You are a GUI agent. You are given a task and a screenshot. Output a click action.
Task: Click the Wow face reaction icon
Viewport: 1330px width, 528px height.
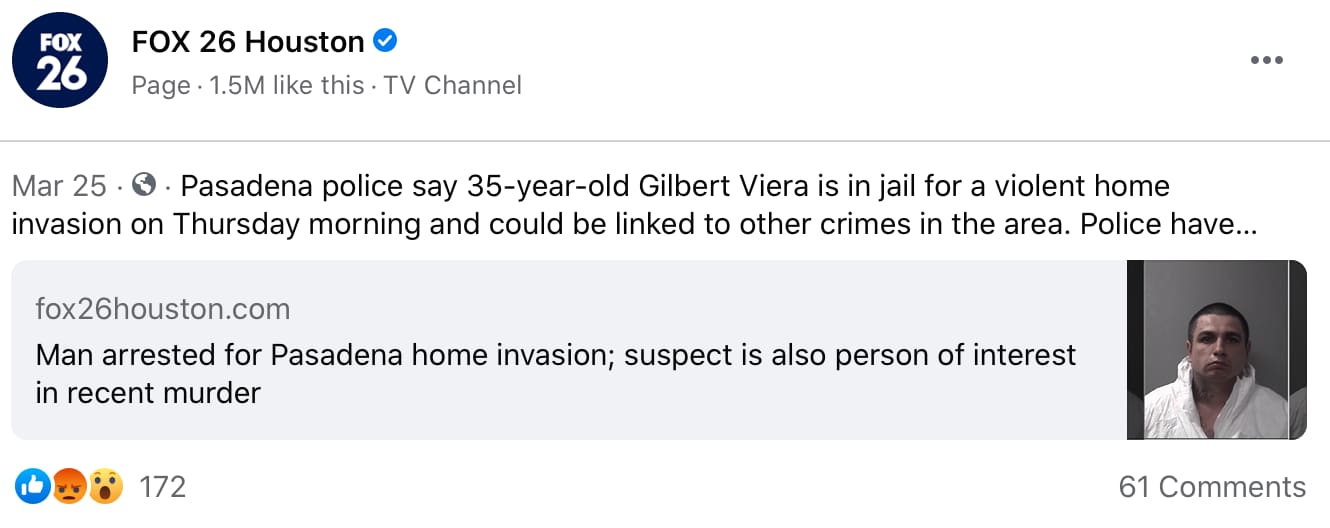click(104, 487)
